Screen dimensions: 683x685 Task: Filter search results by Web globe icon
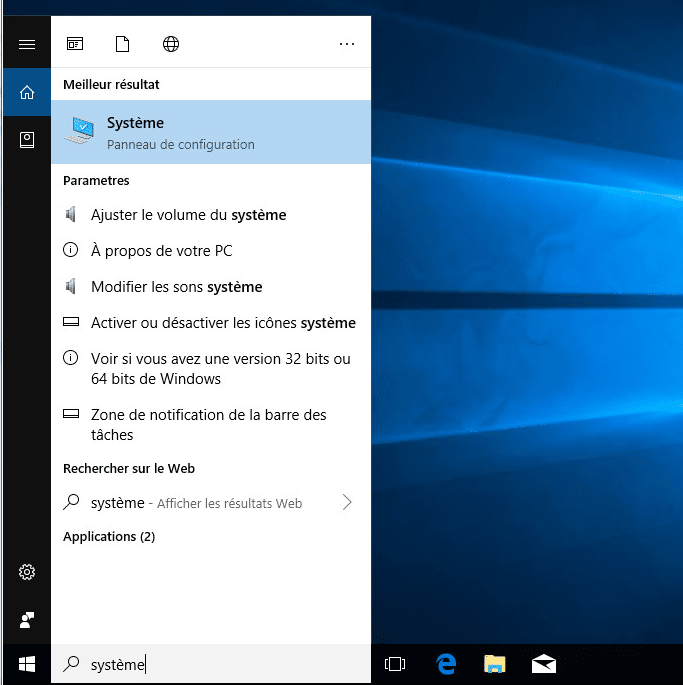point(170,44)
